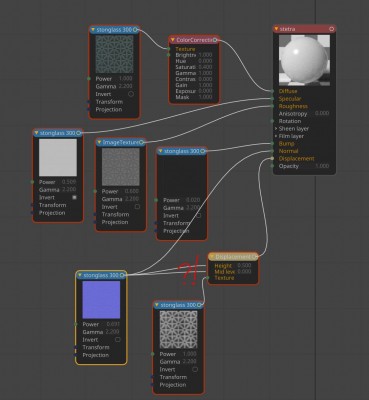Click the Texture input pin of the Displacement node

click(x=208, y=278)
